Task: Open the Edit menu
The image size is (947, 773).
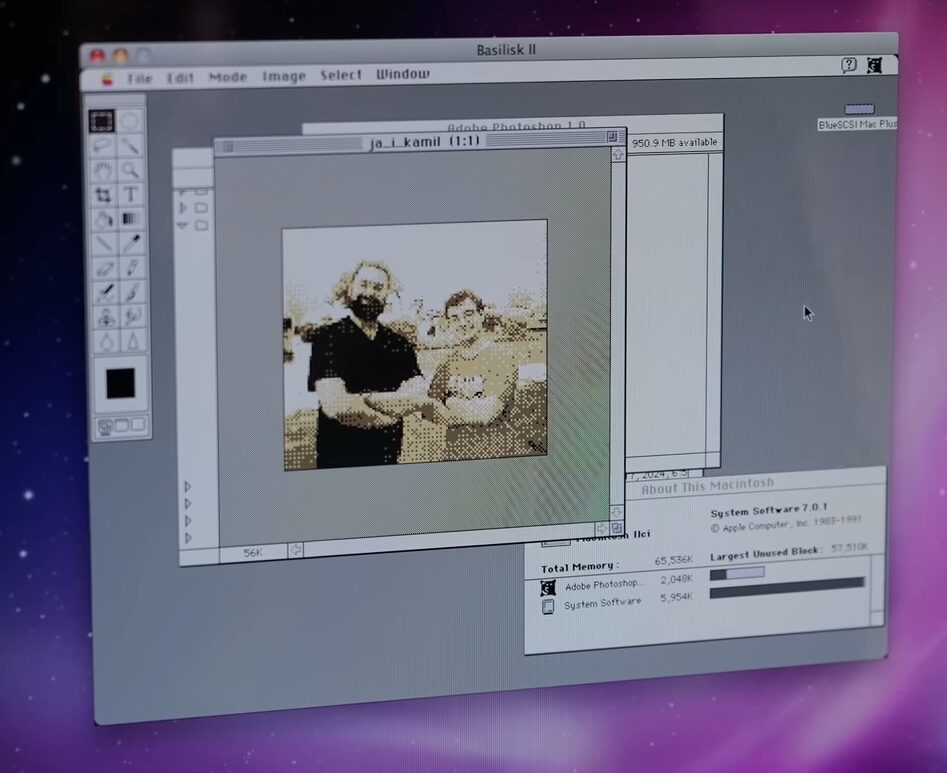Action: coord(180,78)
